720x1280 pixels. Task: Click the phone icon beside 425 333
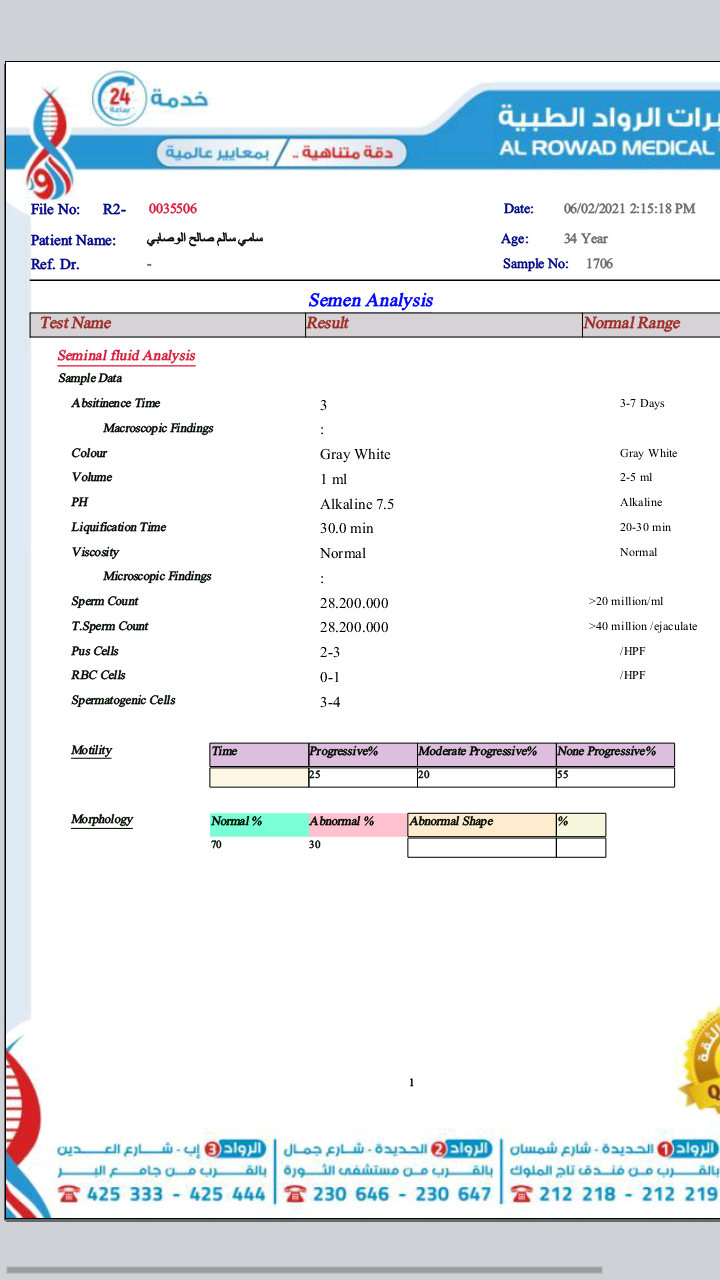pyautogui.click(x=68, y=1194)
